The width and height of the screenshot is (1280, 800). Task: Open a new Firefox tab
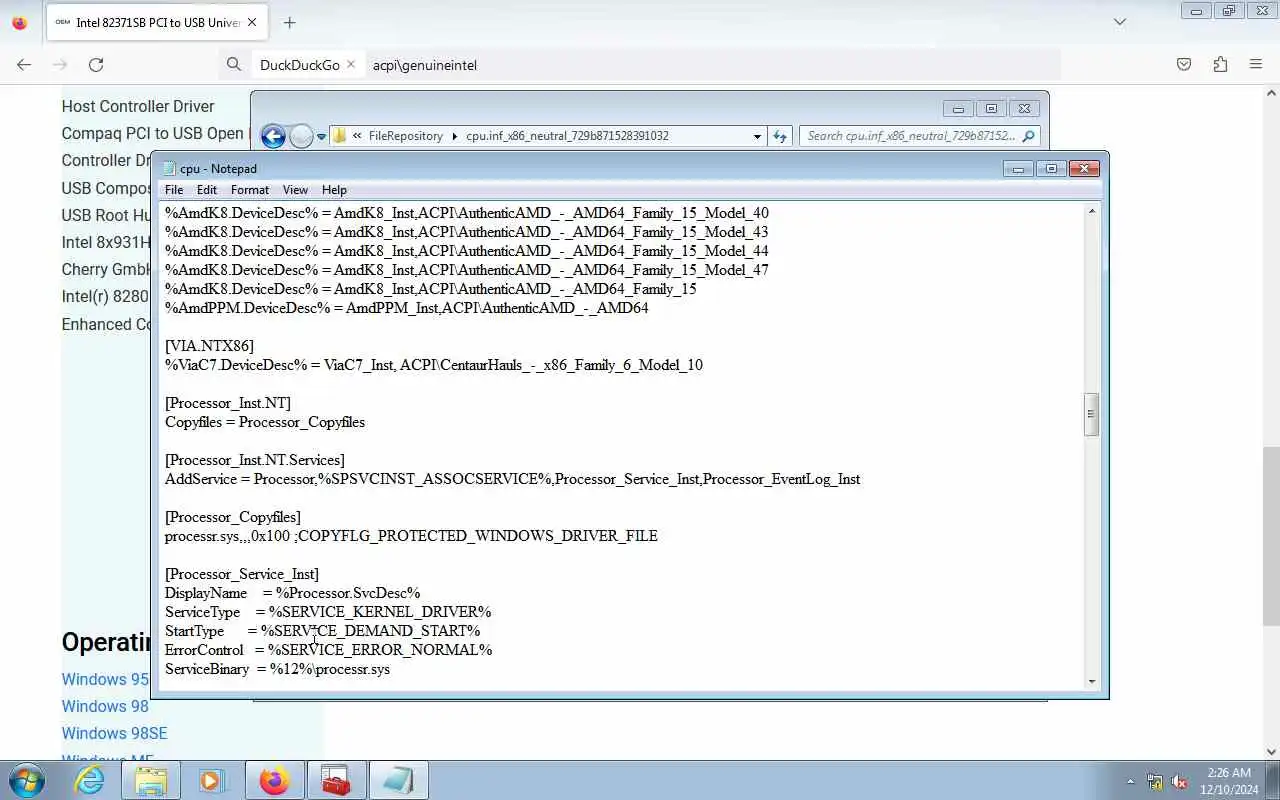tap(289, 22)
